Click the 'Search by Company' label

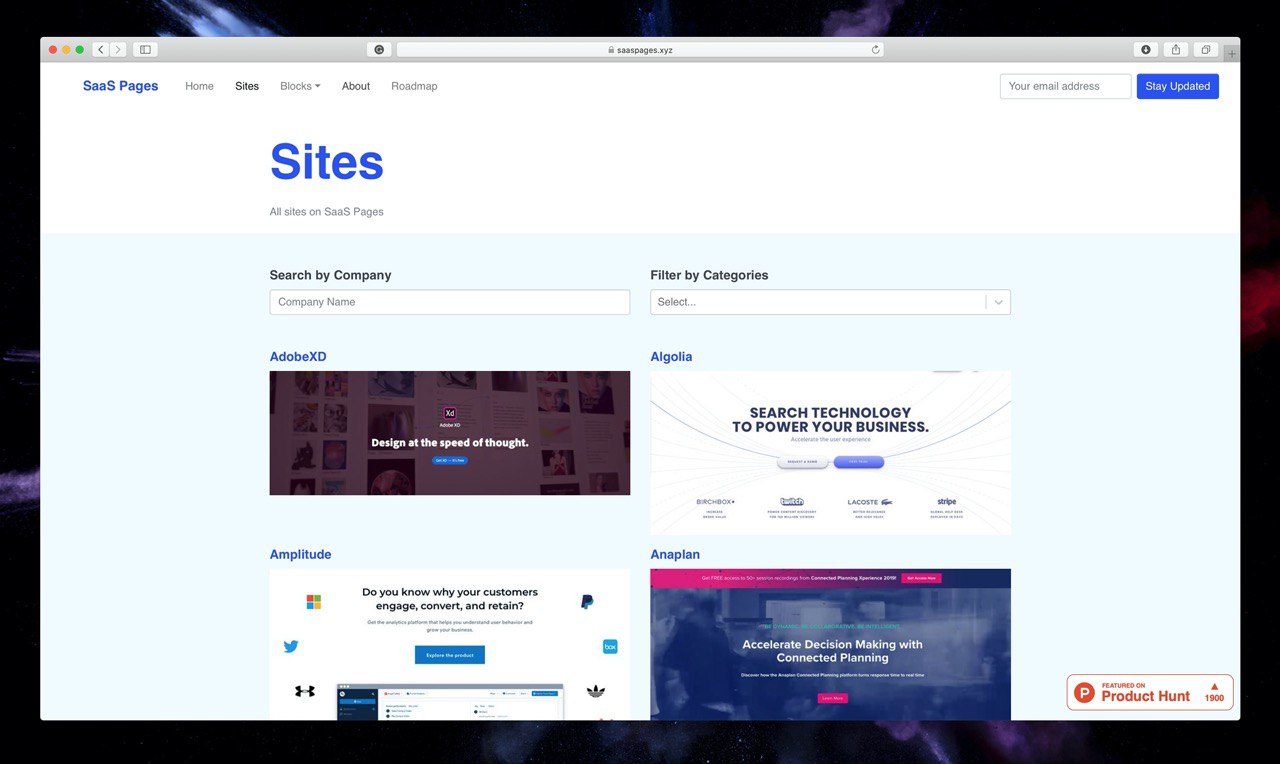(x=330, y=275)
